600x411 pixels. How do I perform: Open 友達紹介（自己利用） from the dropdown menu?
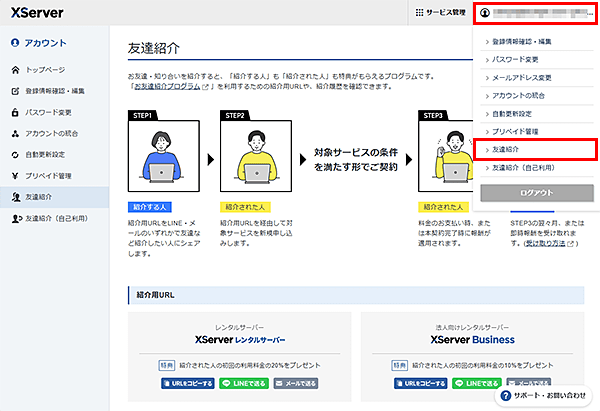tap(523, 168)
